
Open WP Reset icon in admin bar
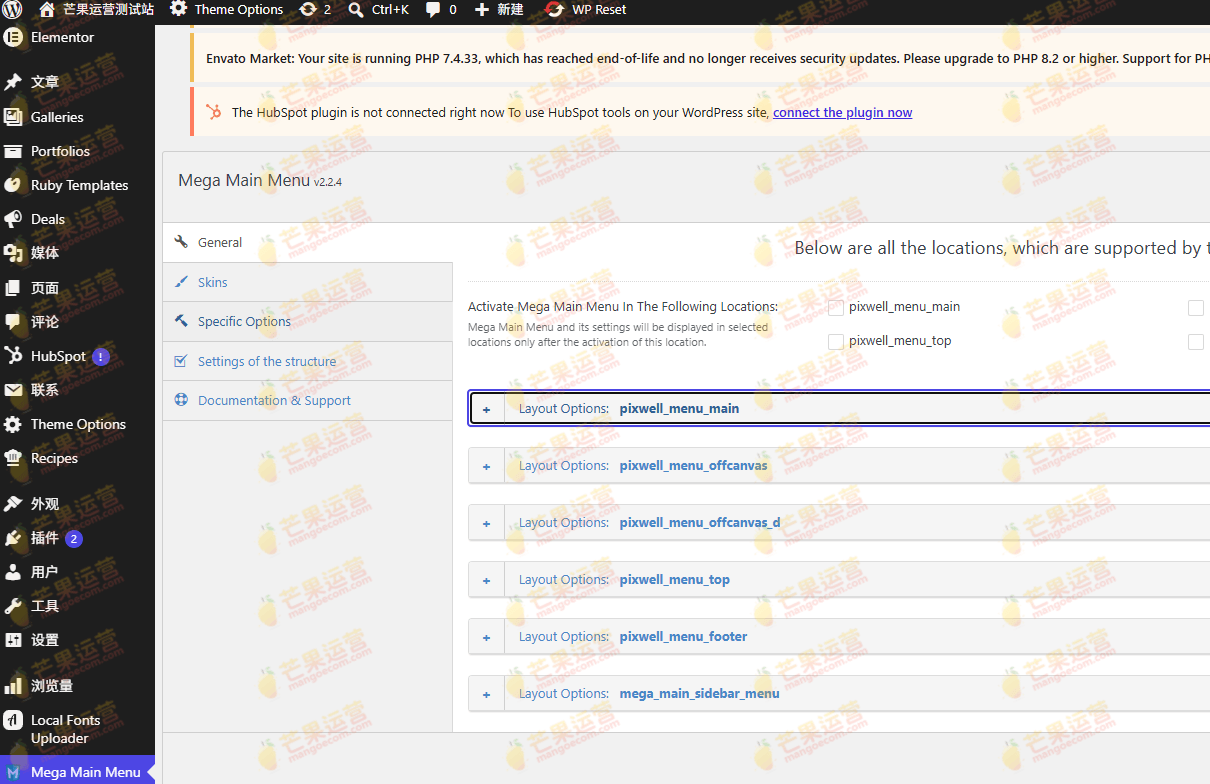click(x=555, y=10)
